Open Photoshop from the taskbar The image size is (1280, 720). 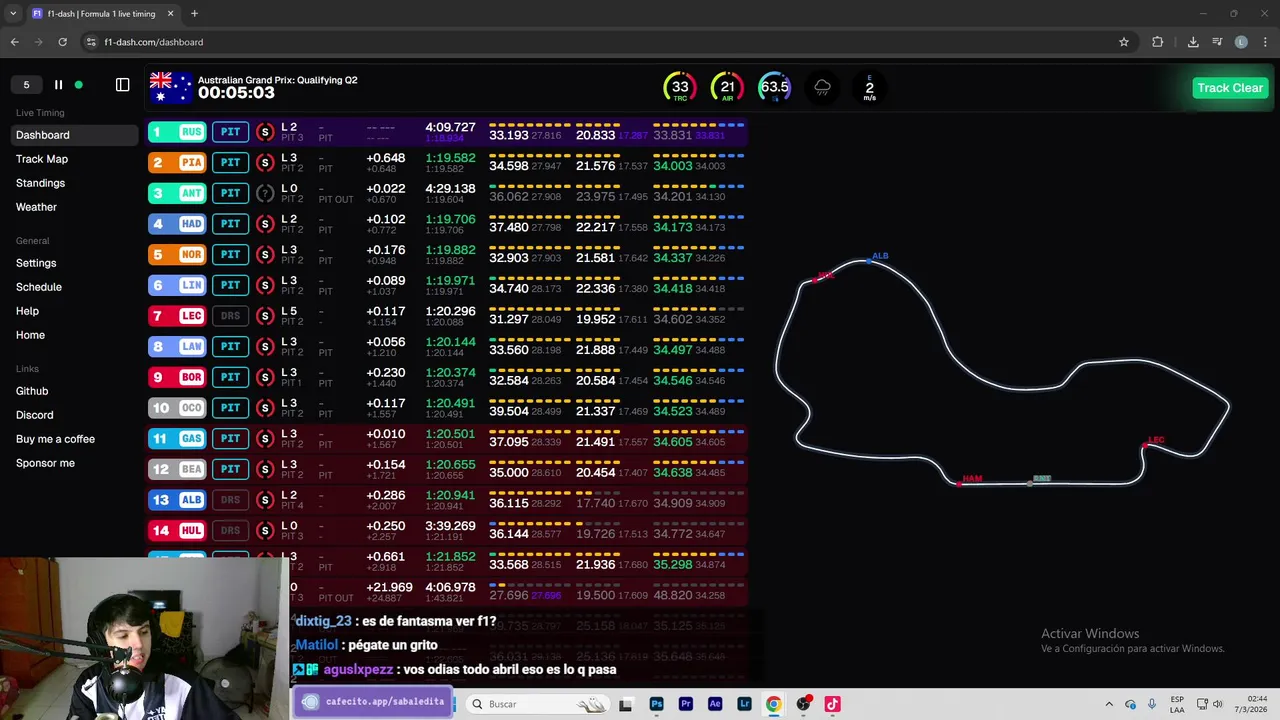pyautogui.click(x=656, y=704)
